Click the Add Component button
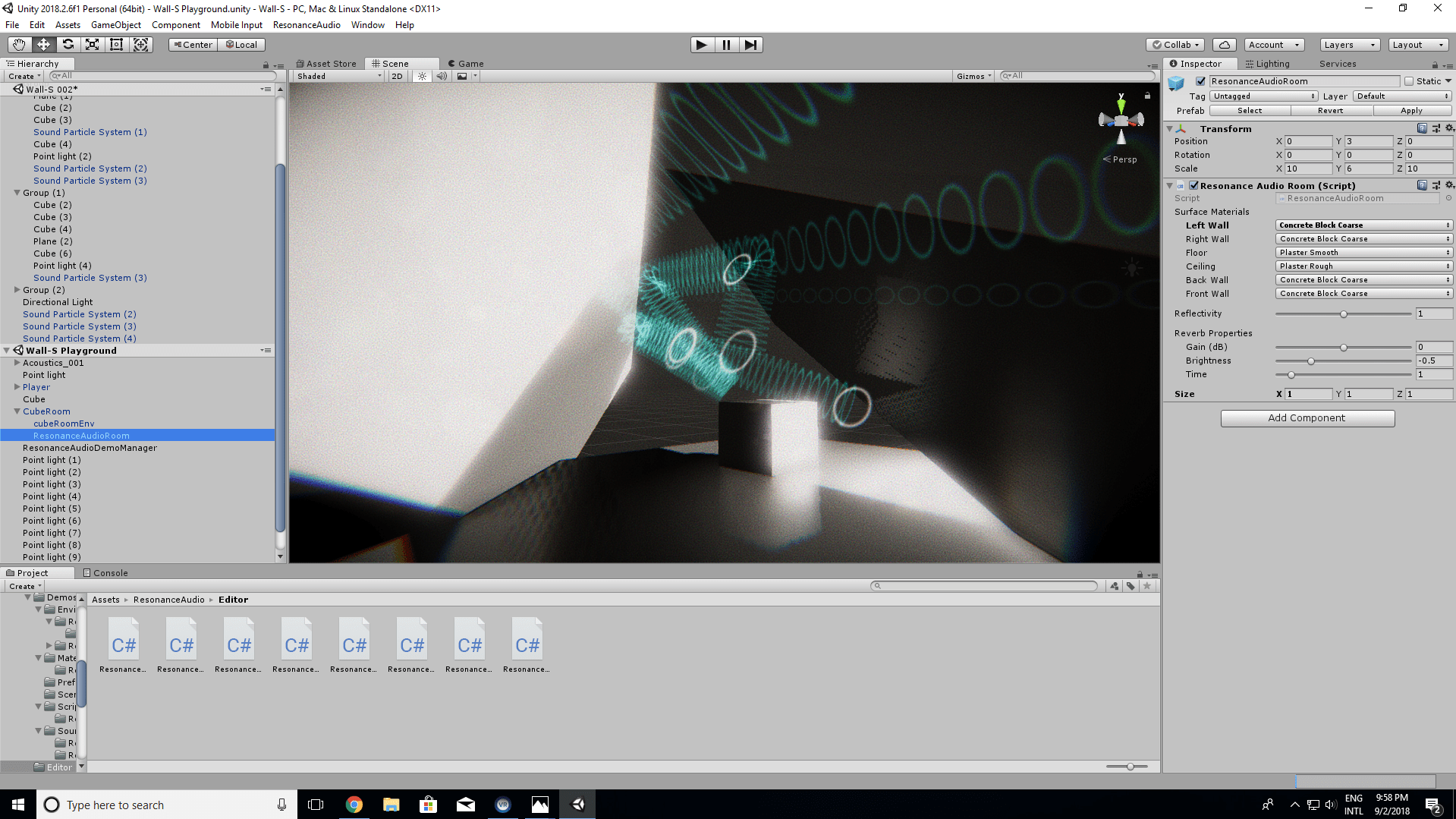1456x819 pixels. pyautogui.click(x=1307, y=418)
